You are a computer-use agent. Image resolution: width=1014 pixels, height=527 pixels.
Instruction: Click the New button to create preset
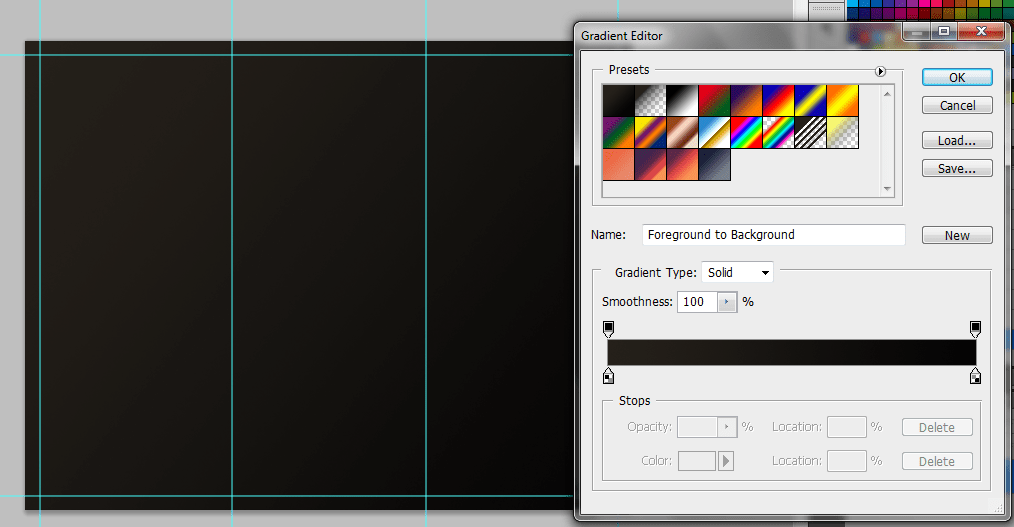957,235
